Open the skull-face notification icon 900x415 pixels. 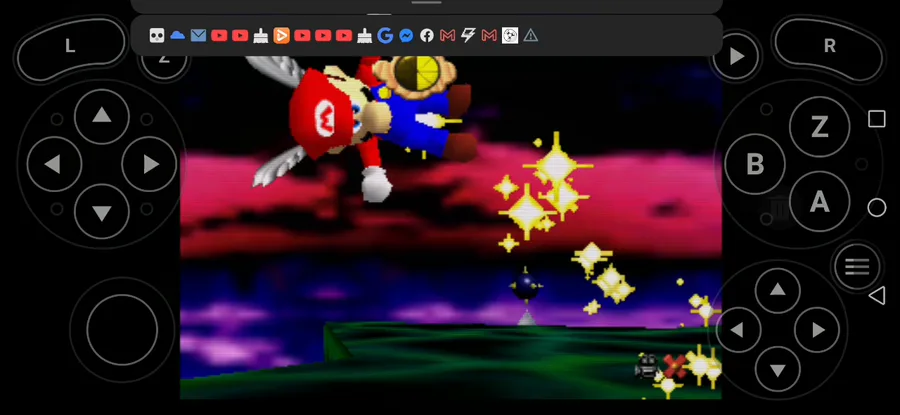point(157,36)
